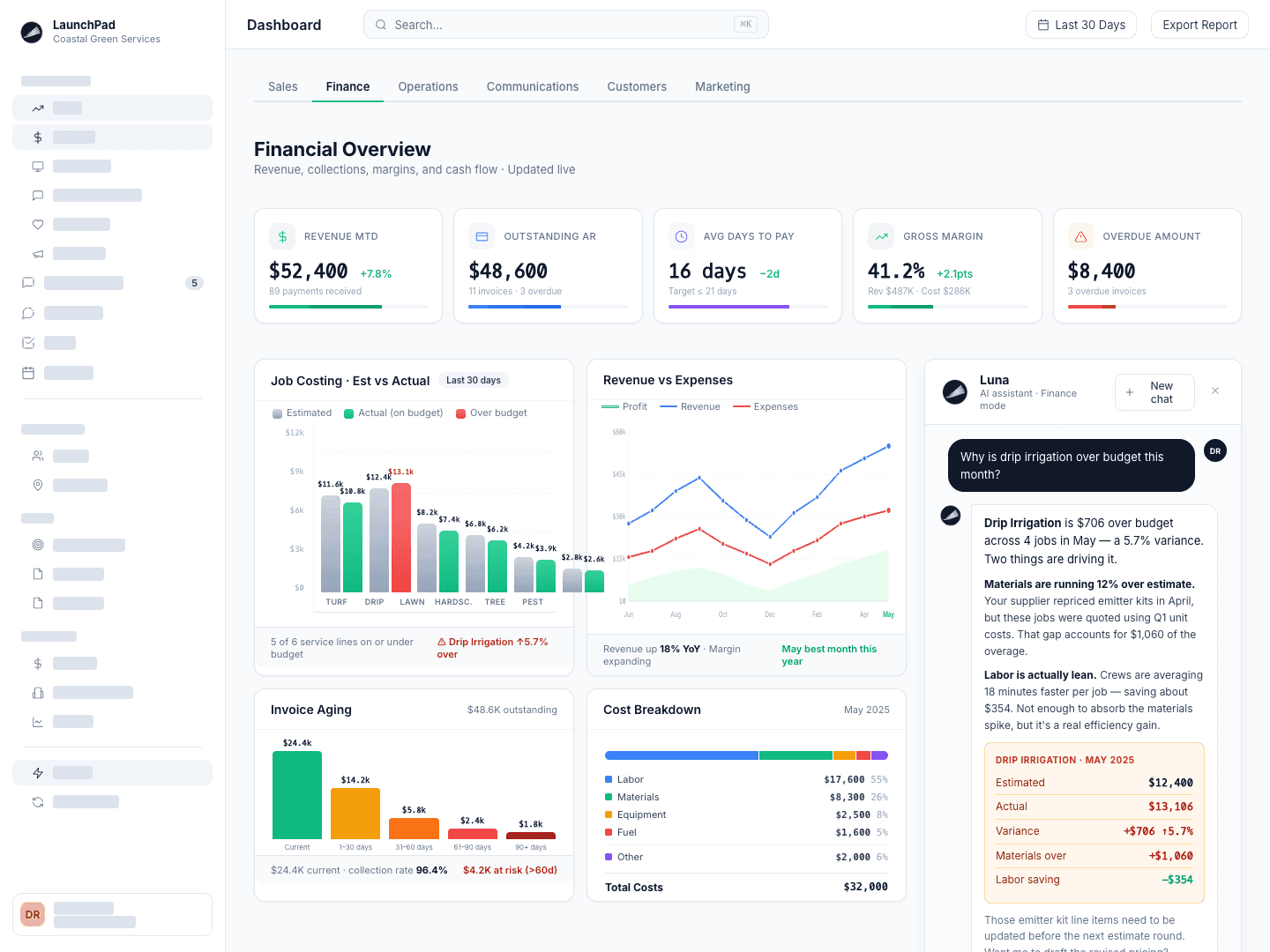The image size is (1270, 952).
Task: Click the LaunchPad logo icon
Action: (x=32, y=32)
